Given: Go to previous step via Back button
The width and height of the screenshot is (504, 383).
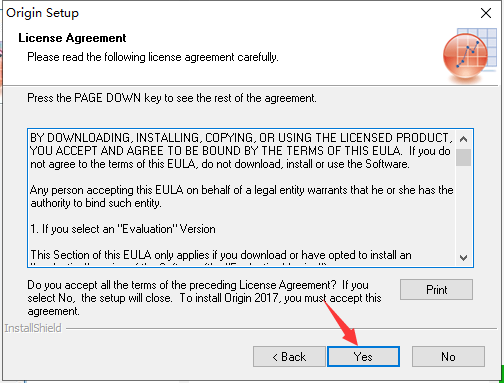Looking at the screenshot, I should [x=289, y=356].
